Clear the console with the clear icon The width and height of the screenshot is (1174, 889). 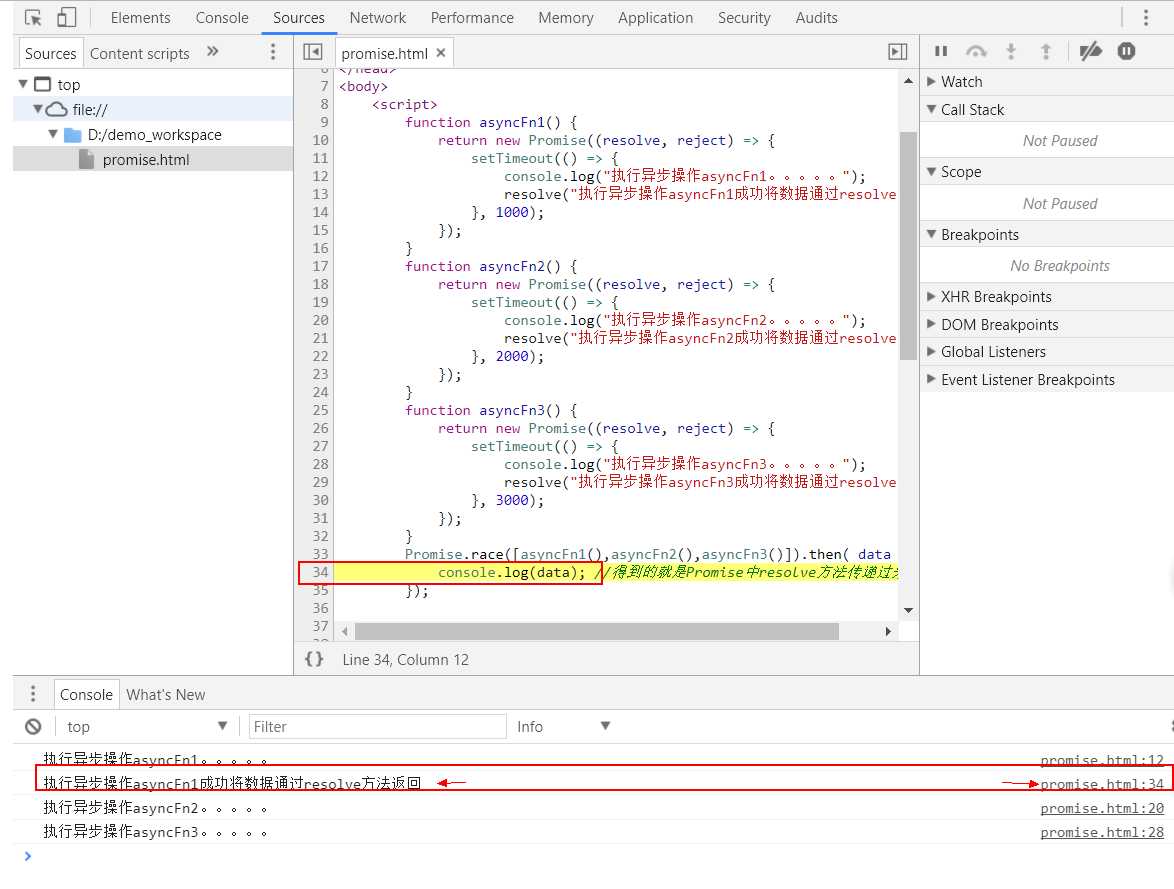[x=33, y=726]
